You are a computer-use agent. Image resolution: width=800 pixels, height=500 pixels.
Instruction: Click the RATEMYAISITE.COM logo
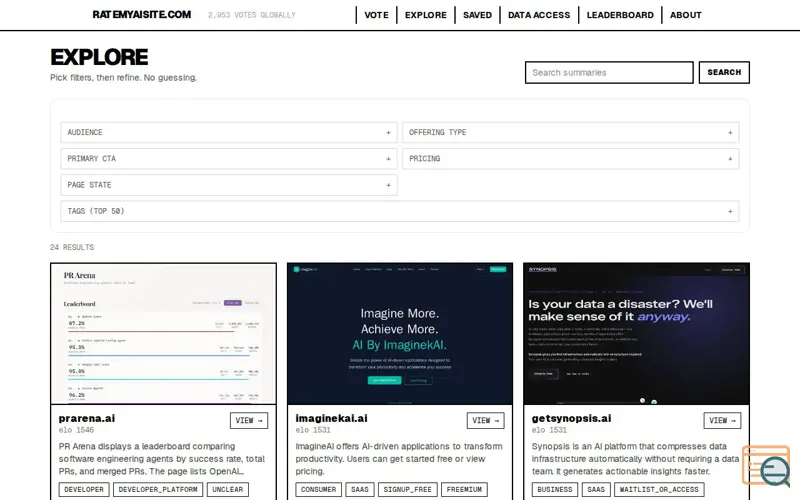tap(142, 15)
